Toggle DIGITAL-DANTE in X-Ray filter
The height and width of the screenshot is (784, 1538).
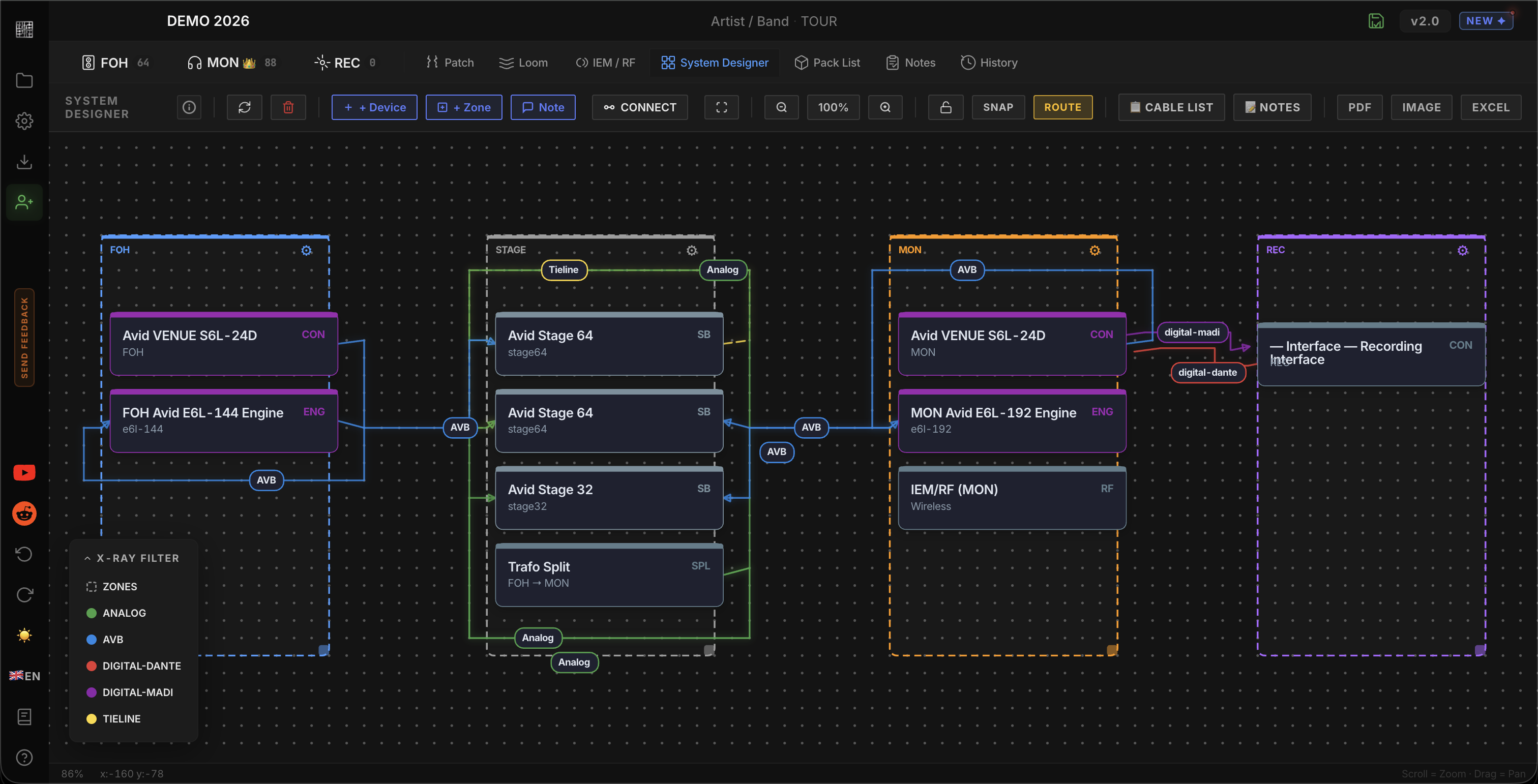pyautogui.click(x=134, y=666)
